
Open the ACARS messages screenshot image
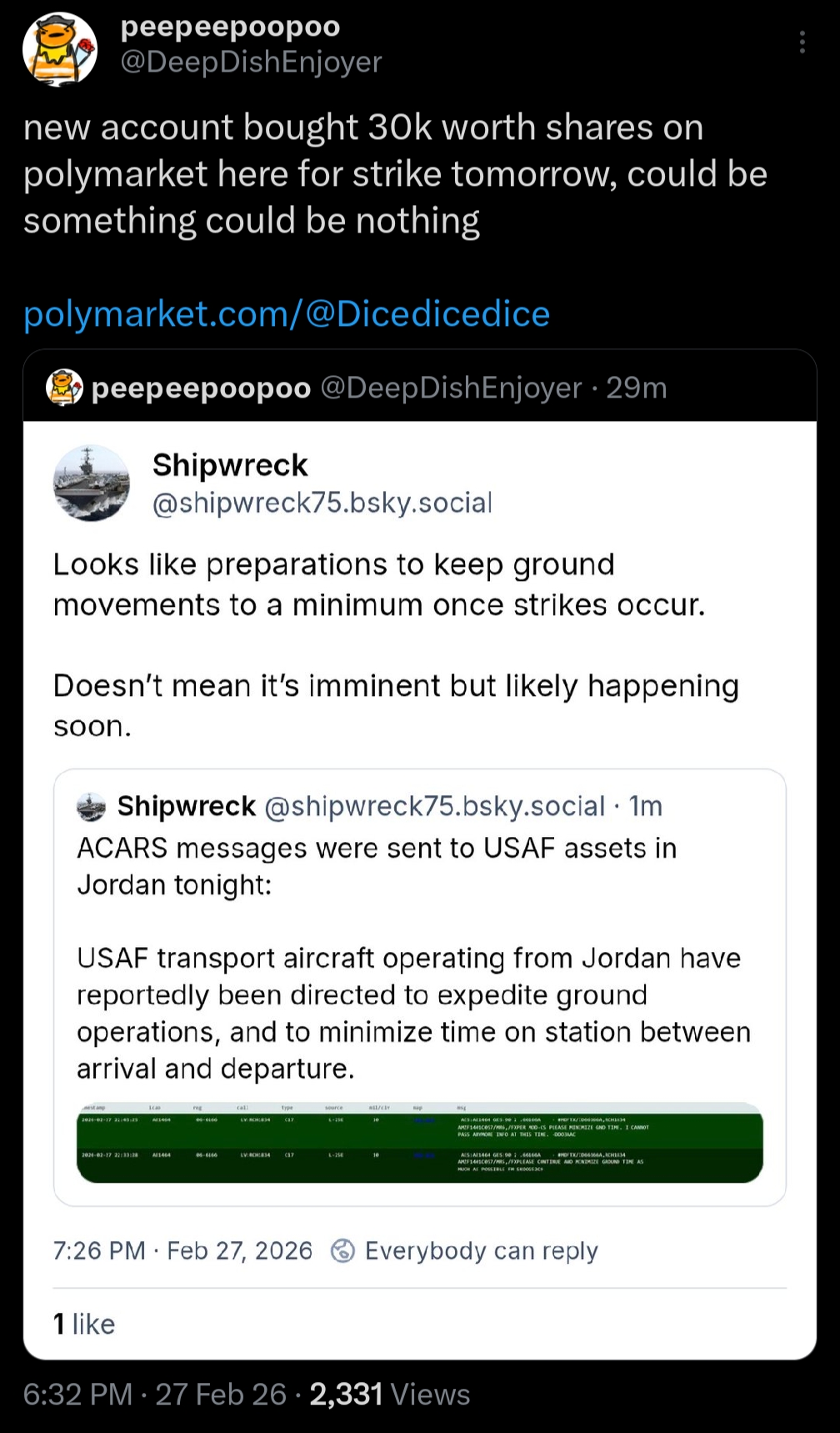click(x=419, y=1142)
